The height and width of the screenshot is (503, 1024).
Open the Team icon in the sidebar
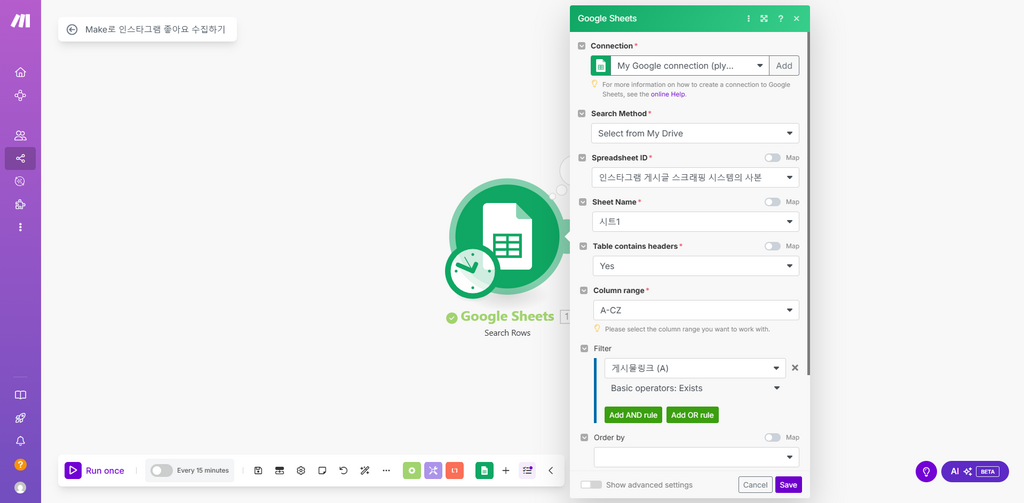pos(20,135)
